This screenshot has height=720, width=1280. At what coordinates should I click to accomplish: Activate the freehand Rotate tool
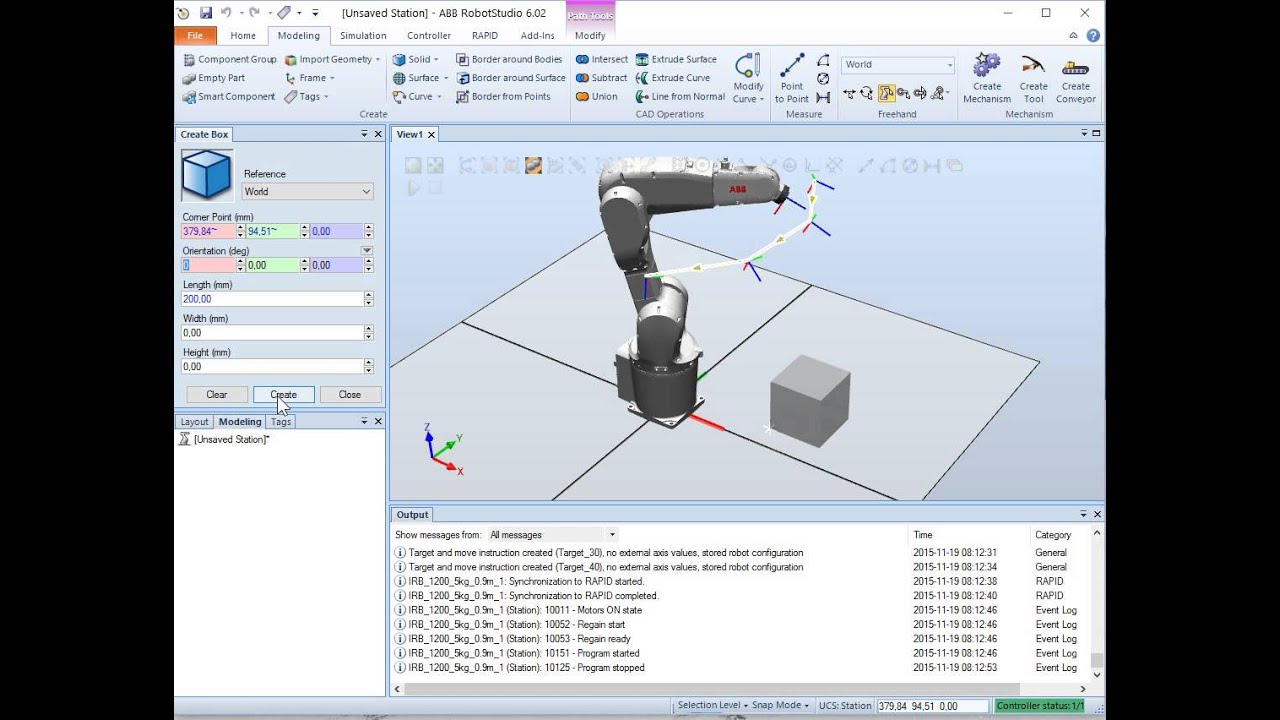(x=866, y=94)
